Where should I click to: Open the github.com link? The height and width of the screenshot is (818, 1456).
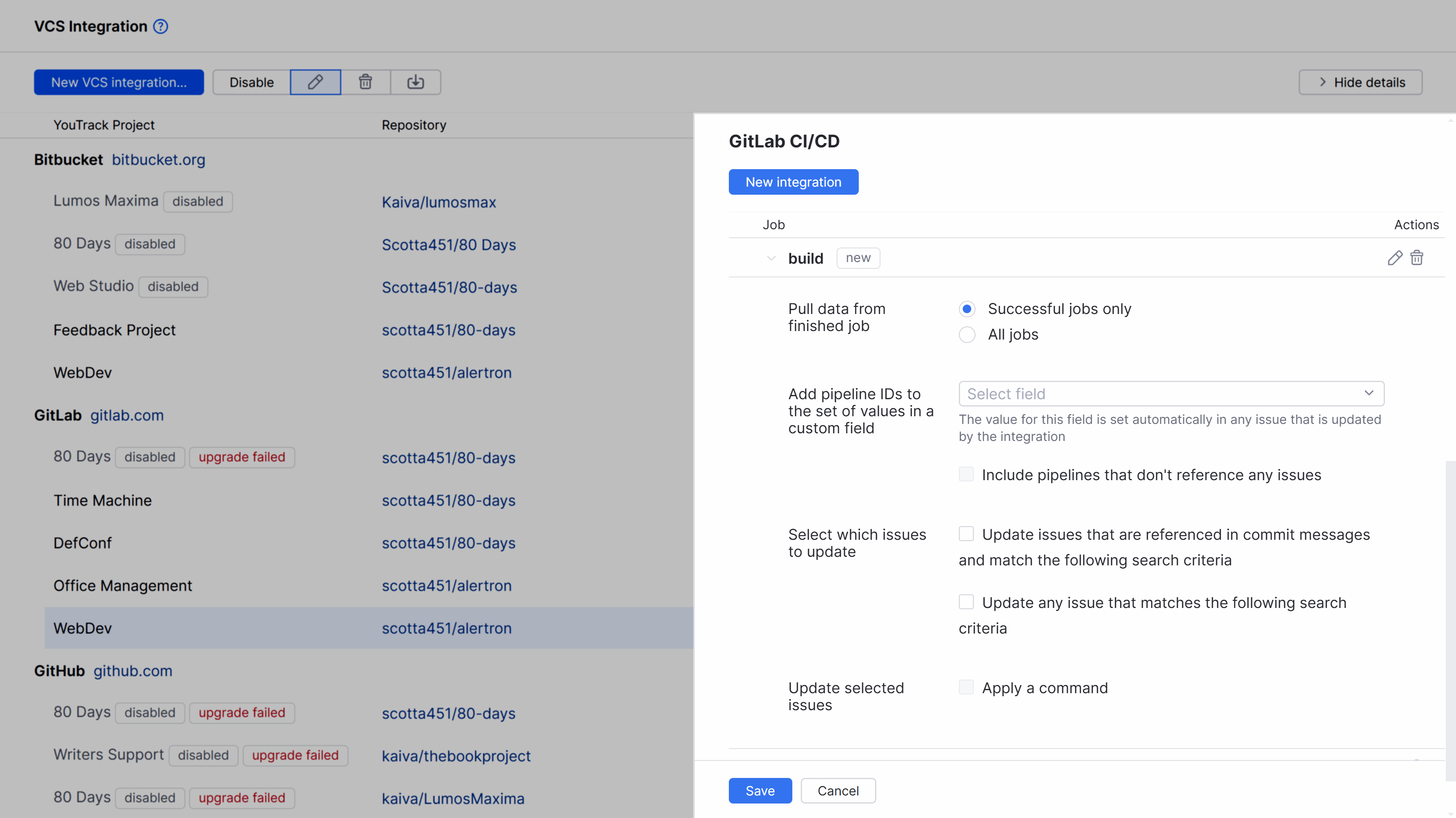click(x=133, y=671)
